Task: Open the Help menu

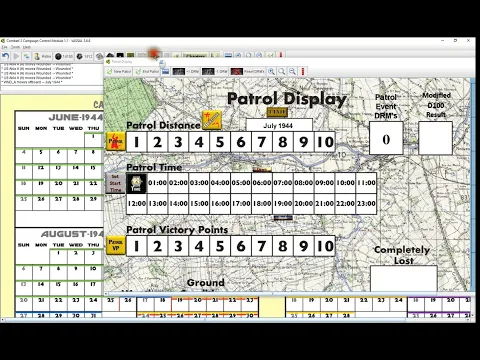Action: pos(27,47)
